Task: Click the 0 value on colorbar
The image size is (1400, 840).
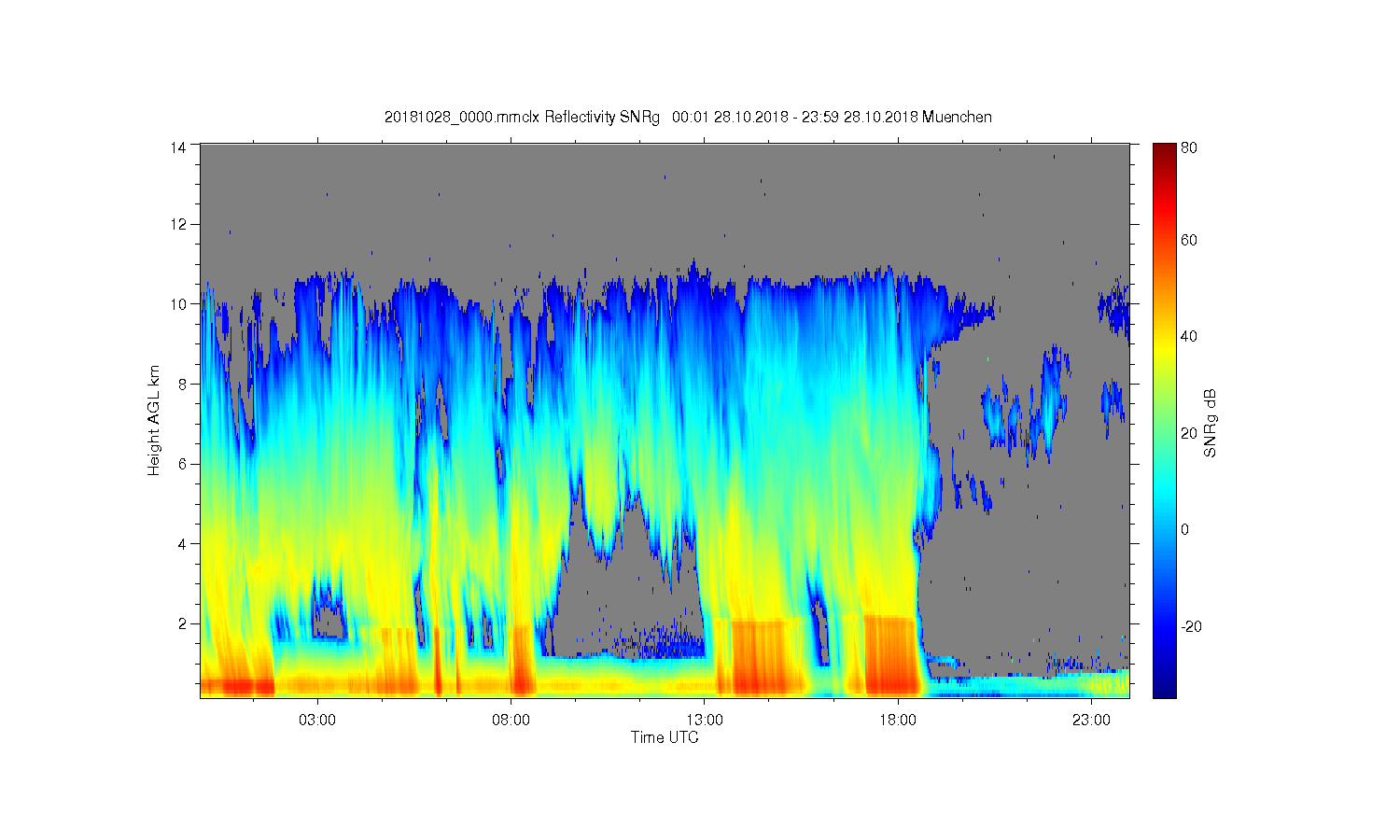Action: [1184, 529]
